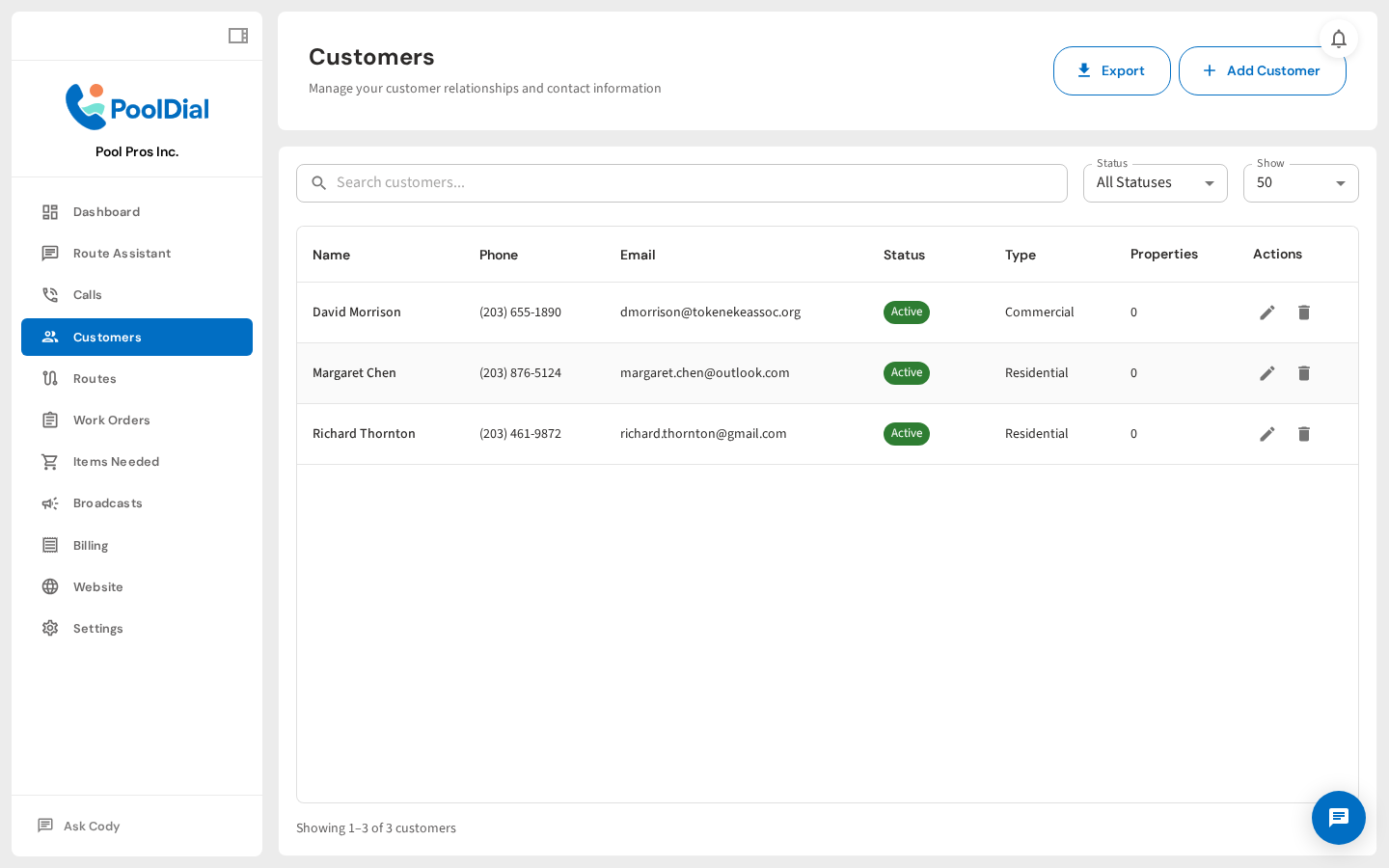Open the Ask Cody chat bubble
Image resolution: width=1389 pixels, height=868 pixels.
1339,818
